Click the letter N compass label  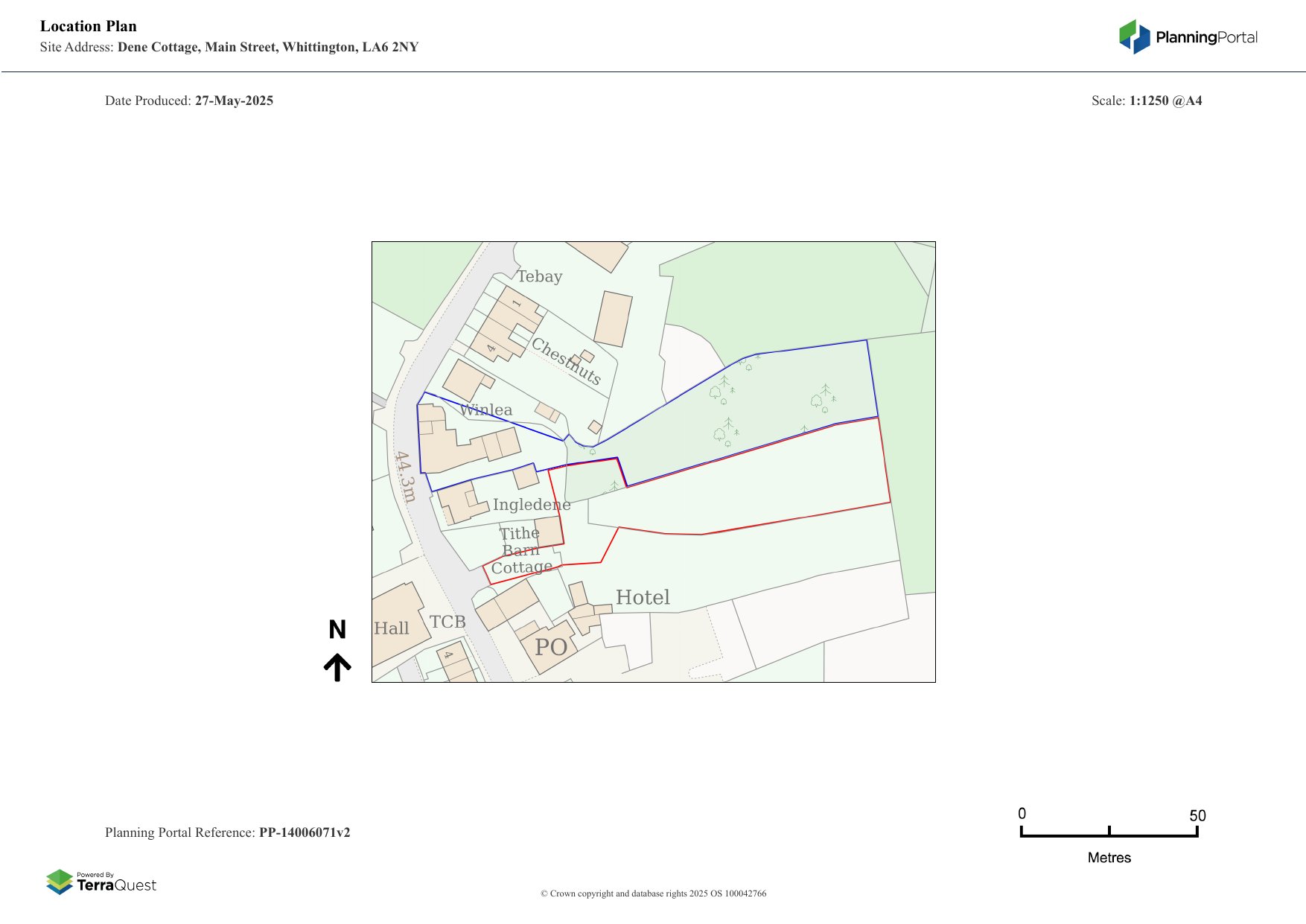pos(337,630)
